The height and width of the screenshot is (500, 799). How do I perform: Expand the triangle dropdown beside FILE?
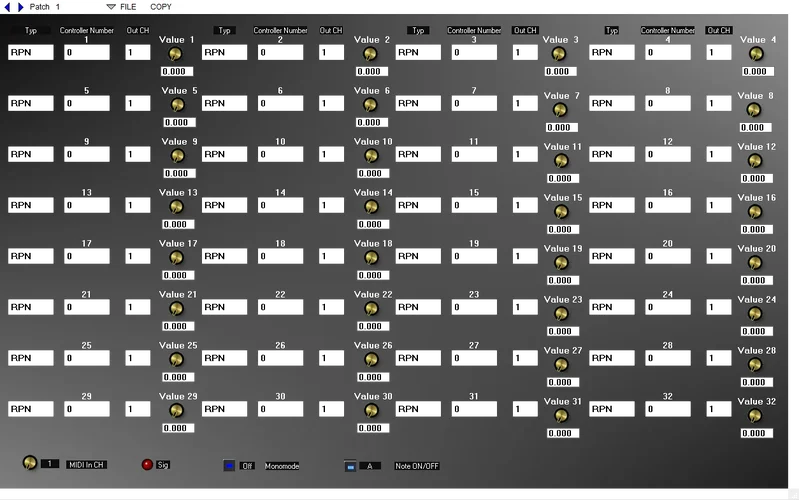click(111, 7)
